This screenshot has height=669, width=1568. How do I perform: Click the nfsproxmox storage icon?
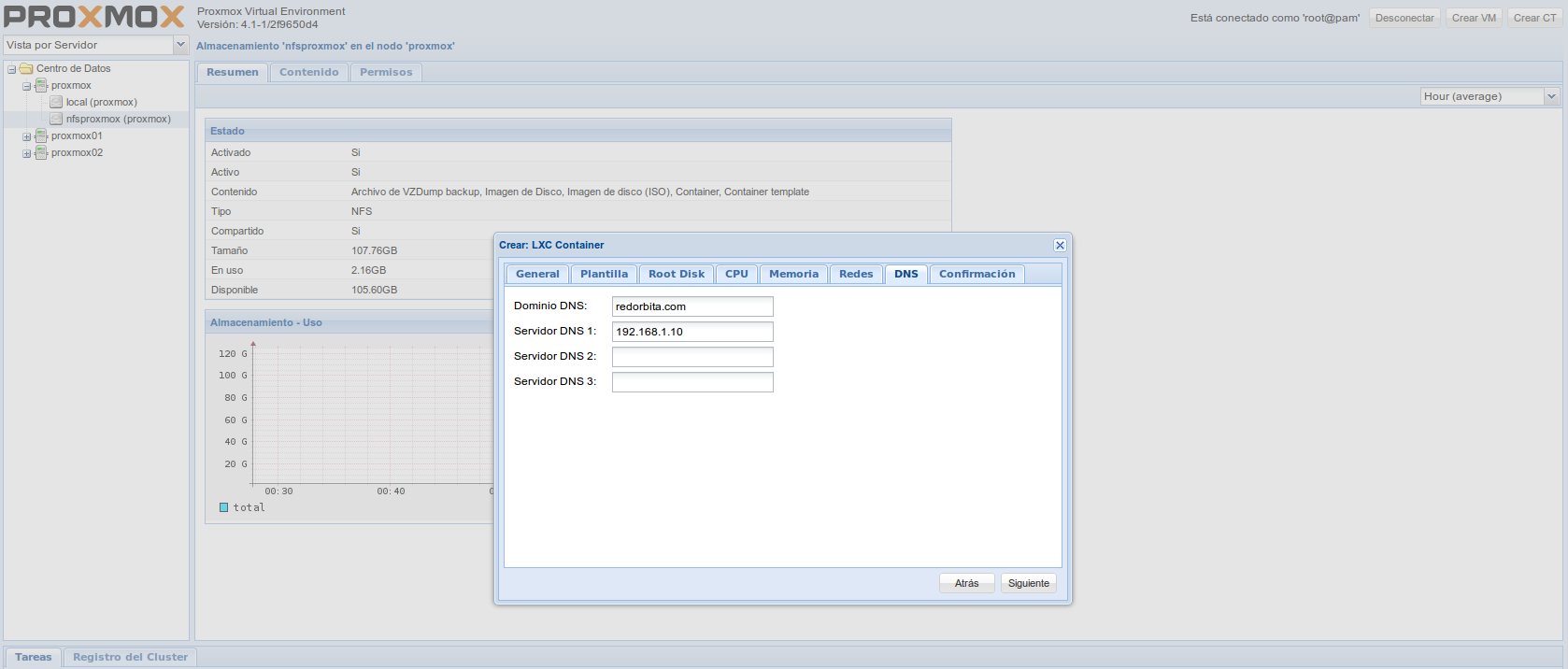tap(56, 120)
